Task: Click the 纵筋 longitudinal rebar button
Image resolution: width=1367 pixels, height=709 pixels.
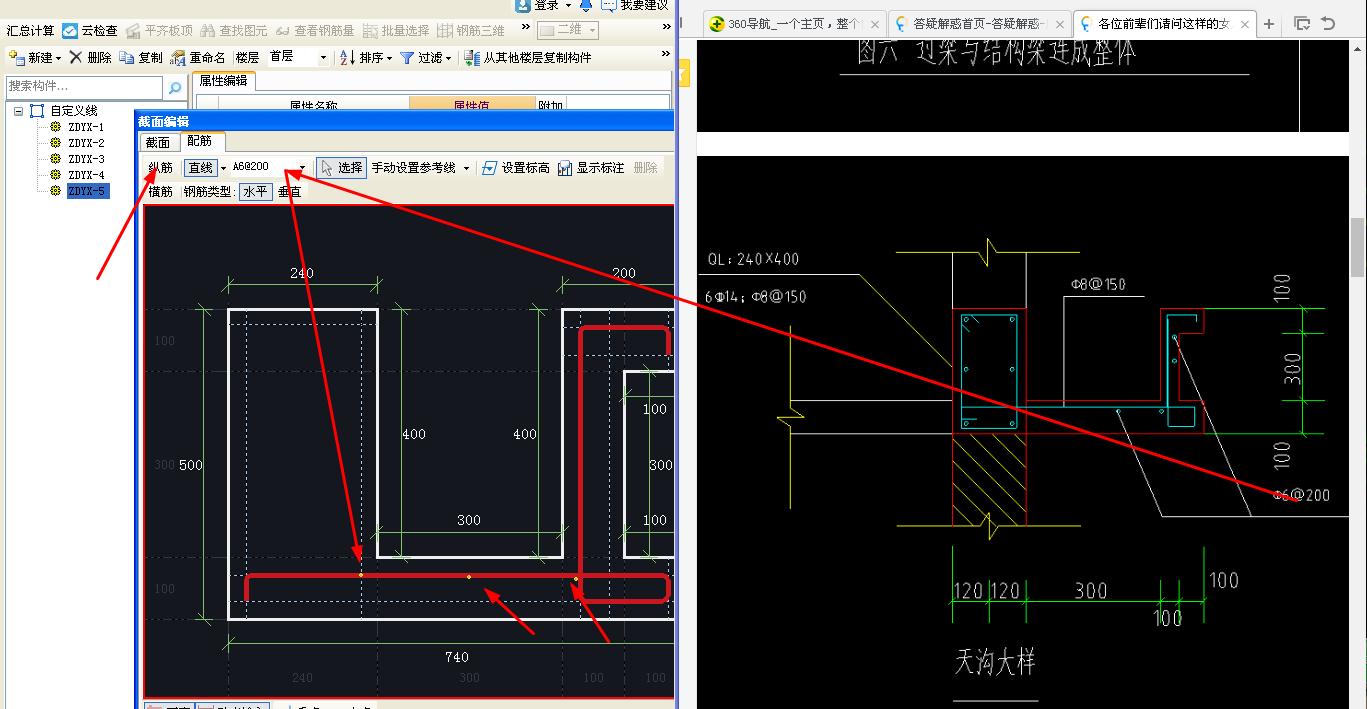Action: [160, 168]
